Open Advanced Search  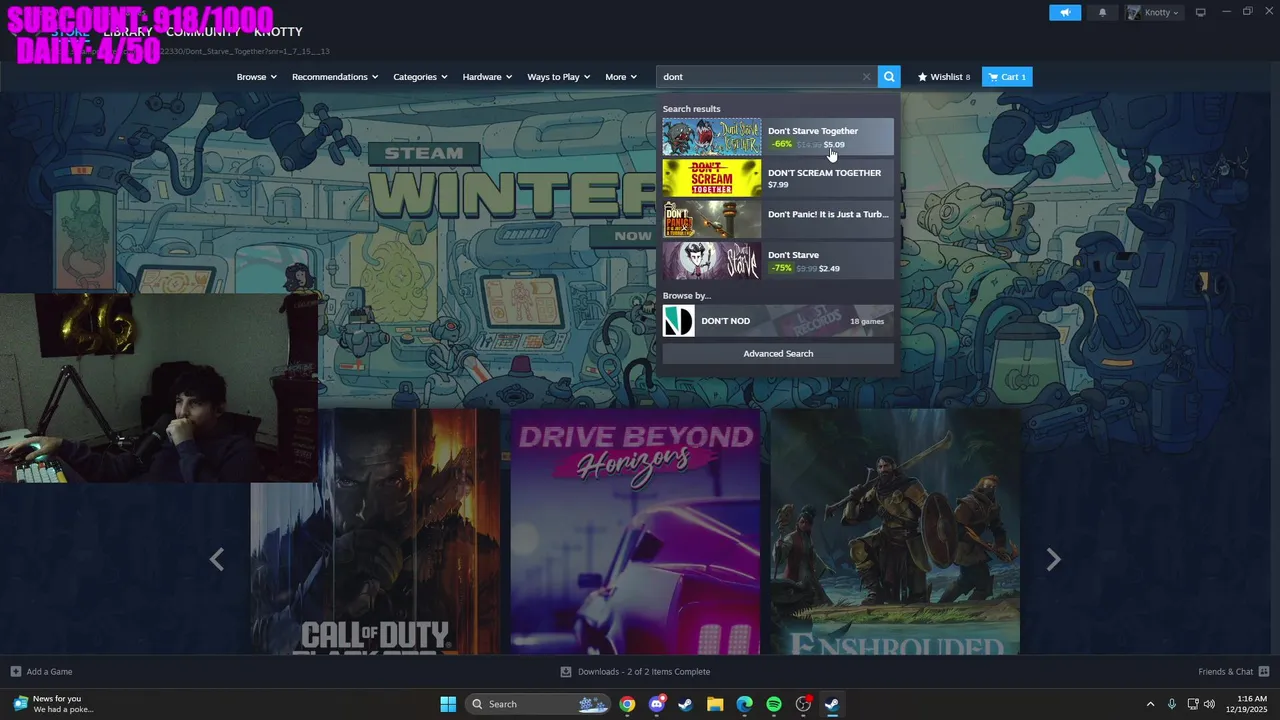[x=778, y=353]
